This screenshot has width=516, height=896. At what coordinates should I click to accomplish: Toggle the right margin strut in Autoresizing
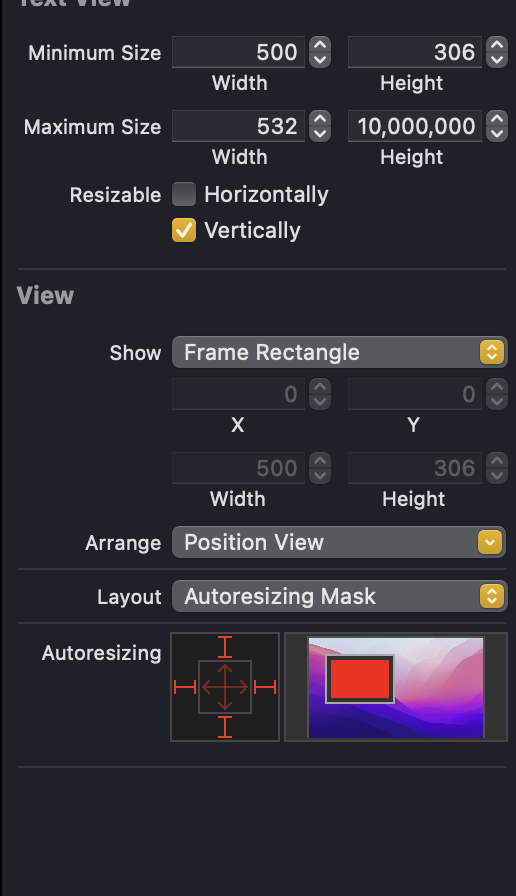[265, 687]
